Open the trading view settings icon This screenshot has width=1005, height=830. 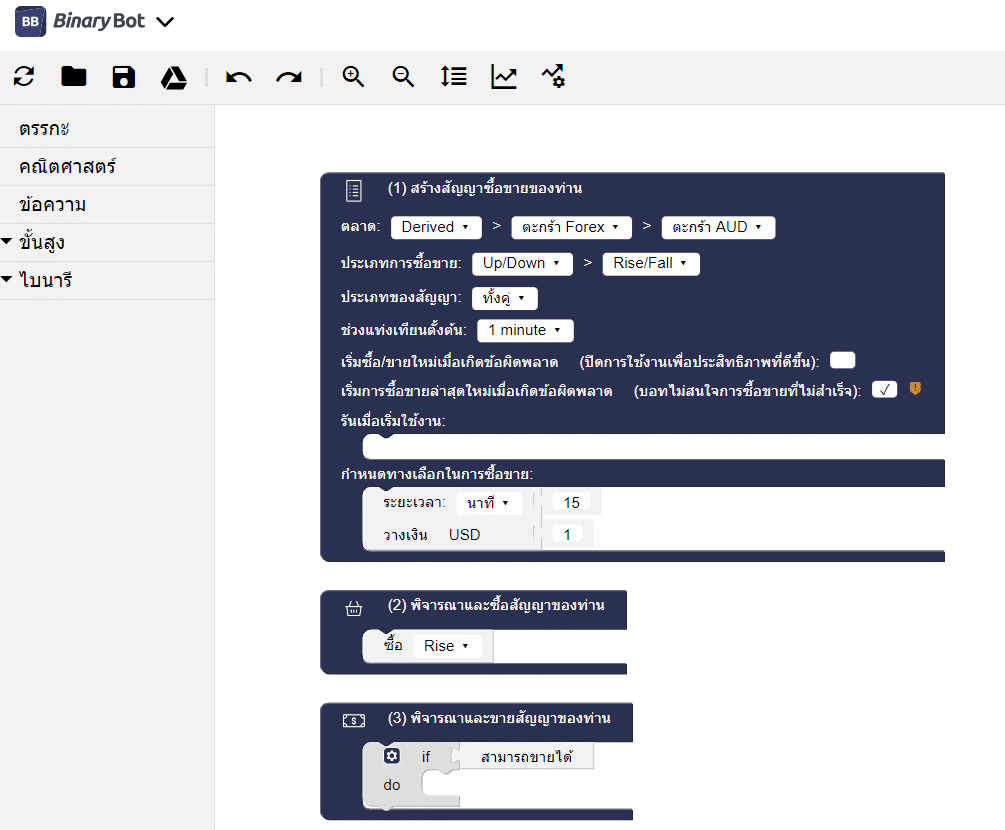(x=553, y=77)
